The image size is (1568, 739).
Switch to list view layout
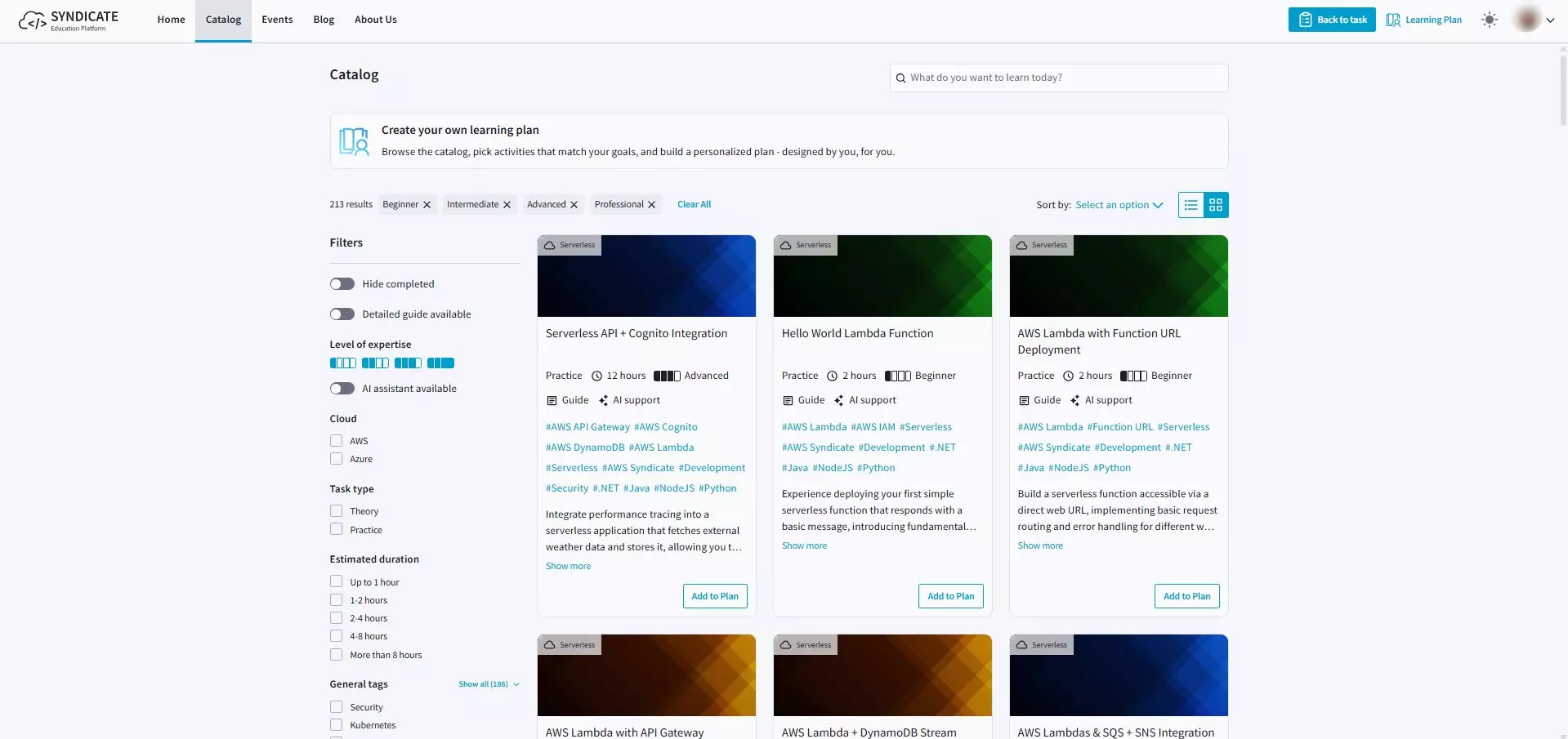1191,205
